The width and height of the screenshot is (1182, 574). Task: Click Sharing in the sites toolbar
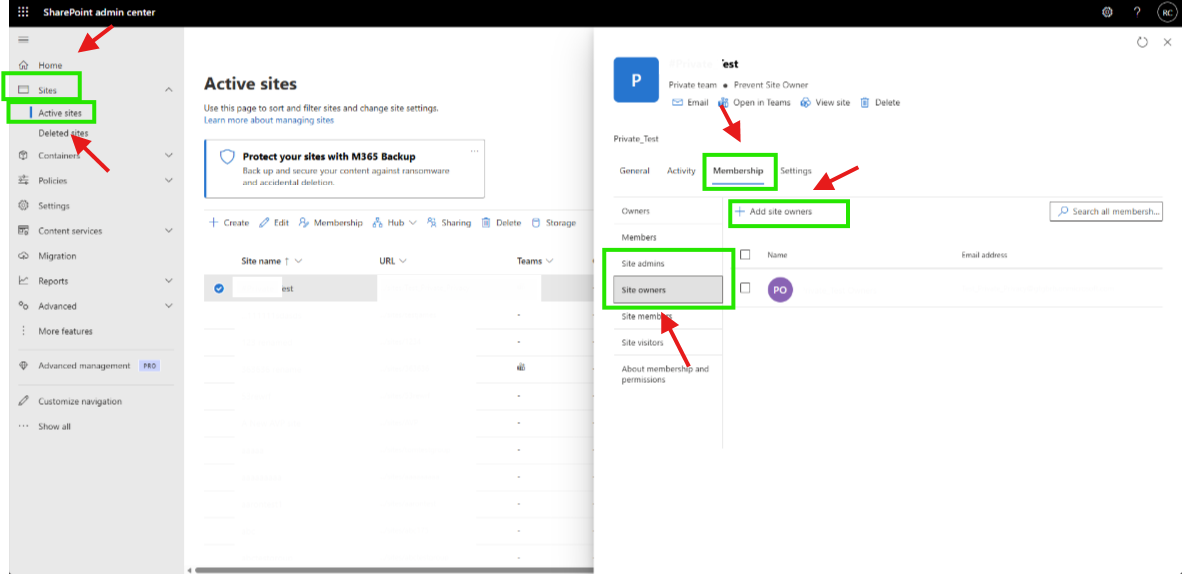tap(449, 223)
